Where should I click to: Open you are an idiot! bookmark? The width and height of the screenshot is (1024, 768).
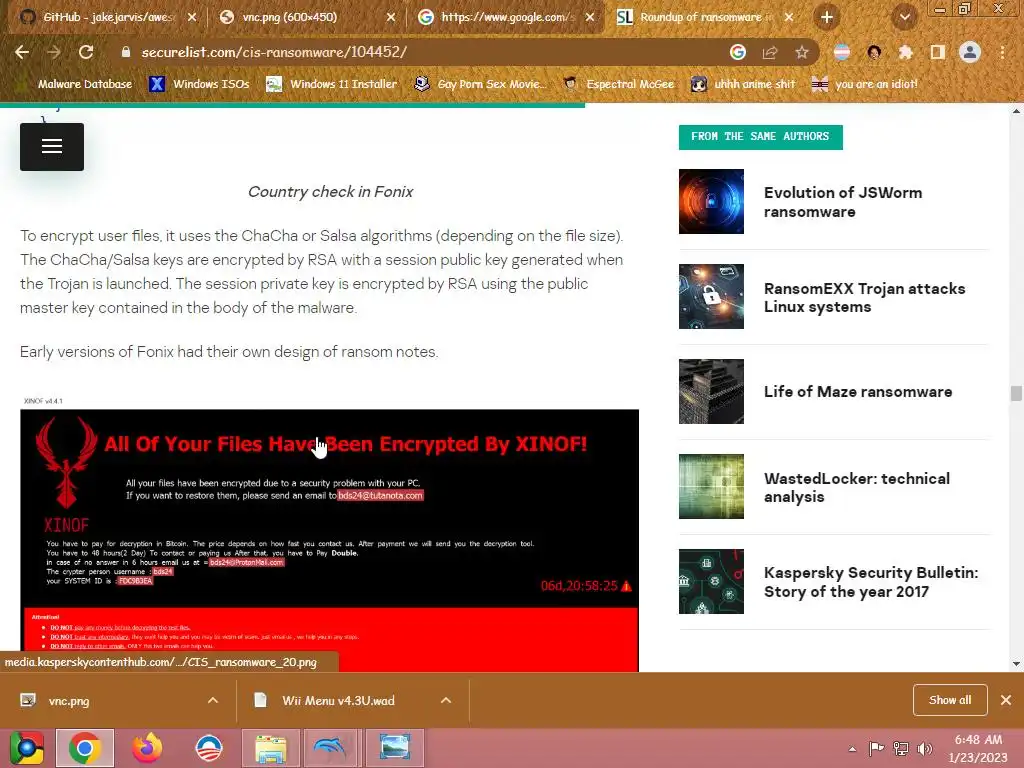point(865,84)
